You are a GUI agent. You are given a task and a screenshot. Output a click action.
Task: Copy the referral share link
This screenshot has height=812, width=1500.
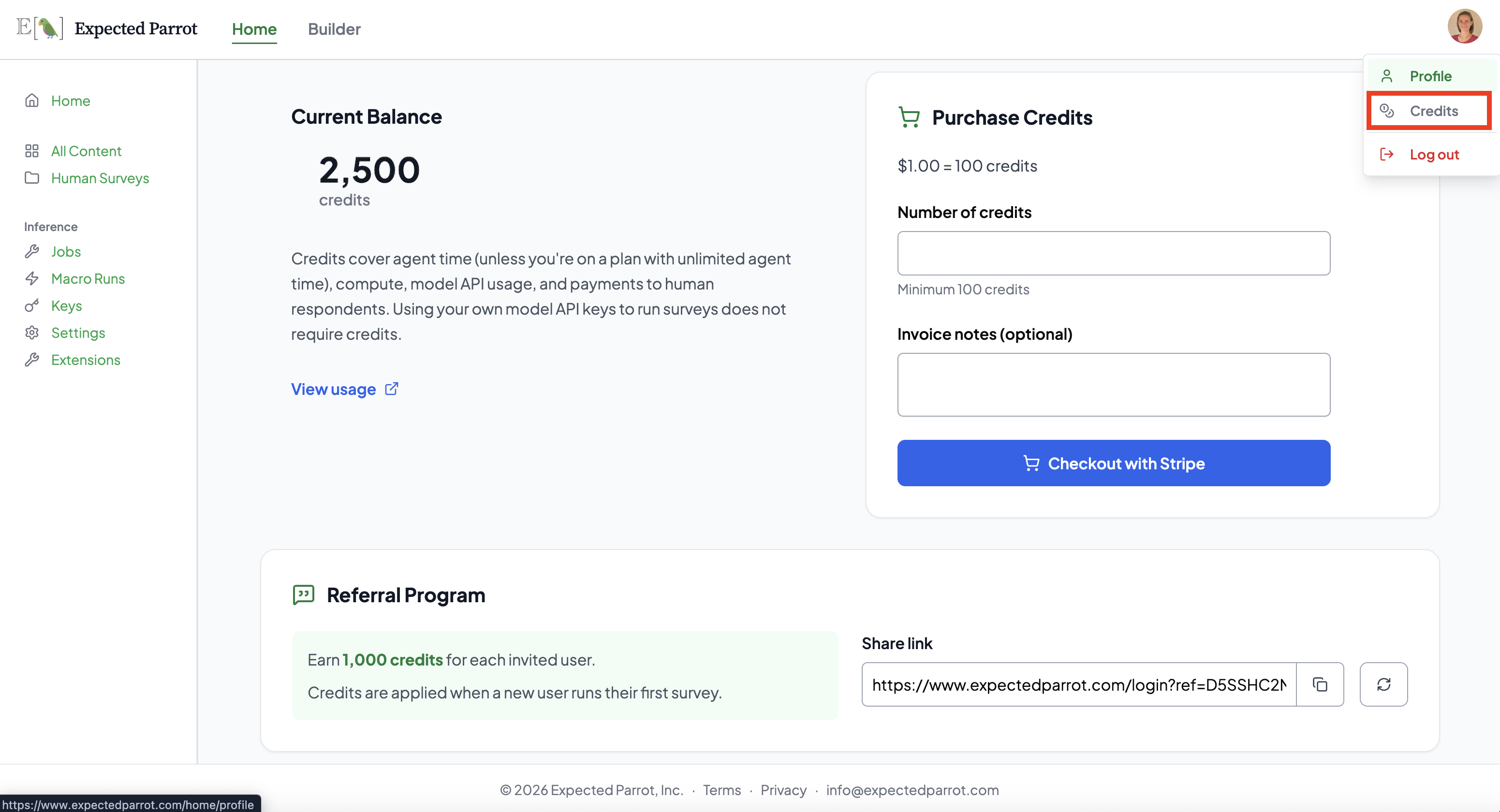[1320, 684]
